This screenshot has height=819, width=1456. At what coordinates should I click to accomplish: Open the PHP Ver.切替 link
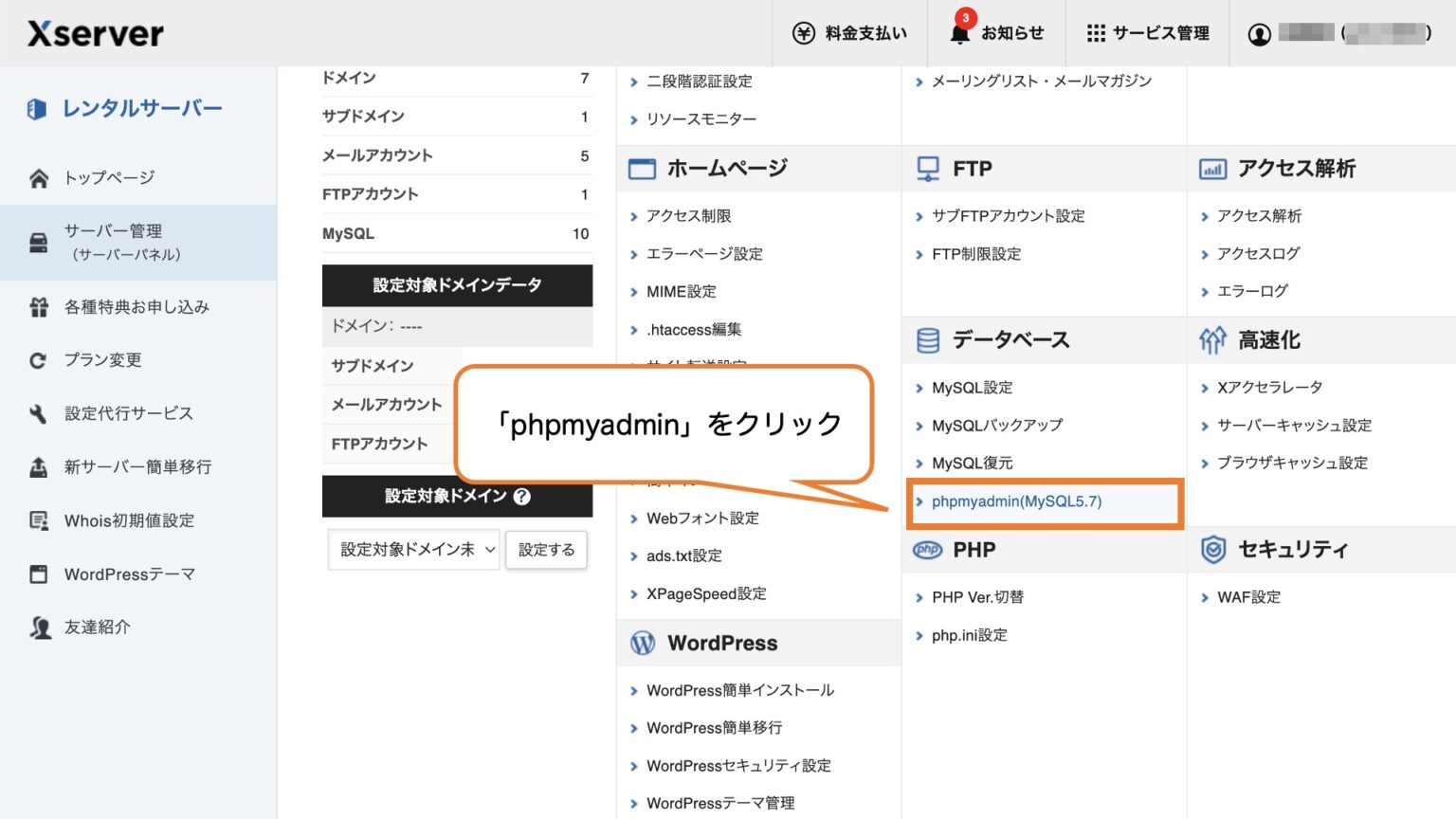pos(977,597)
